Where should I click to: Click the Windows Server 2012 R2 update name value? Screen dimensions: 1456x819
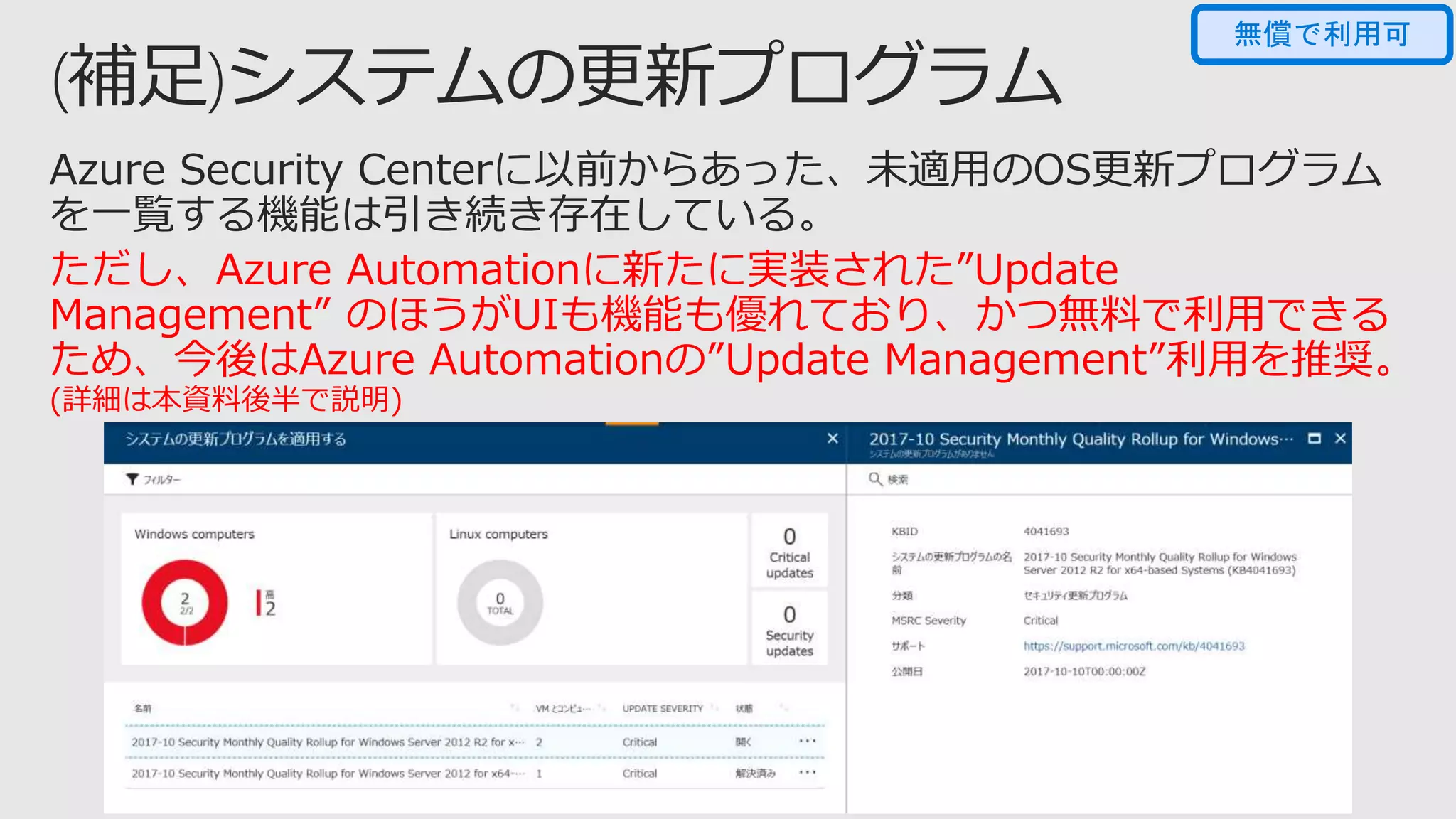pyautogui.click(x=1160, y=563)
